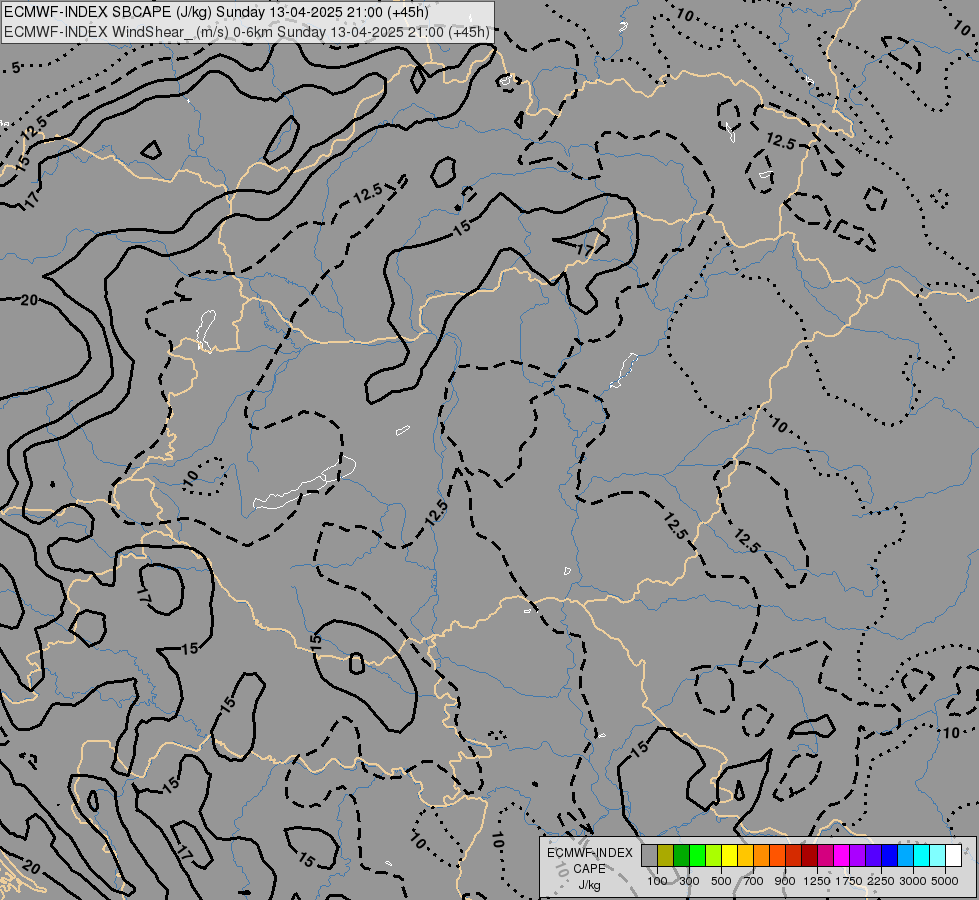The height and width of the screenshot is (900, 979).
Task: Click the 3000 value label in the legend
Action: coord(913,881)
